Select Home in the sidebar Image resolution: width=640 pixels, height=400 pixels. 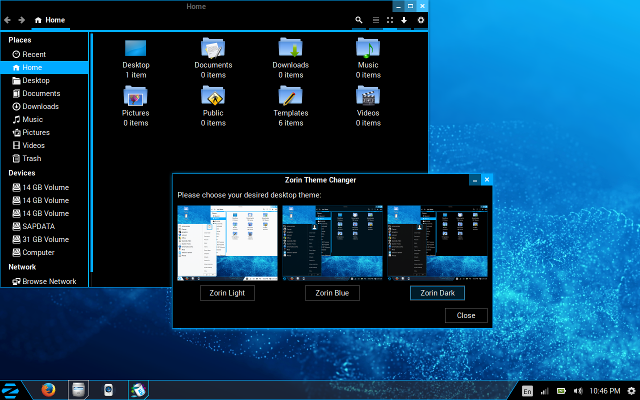tap(44, 67)
